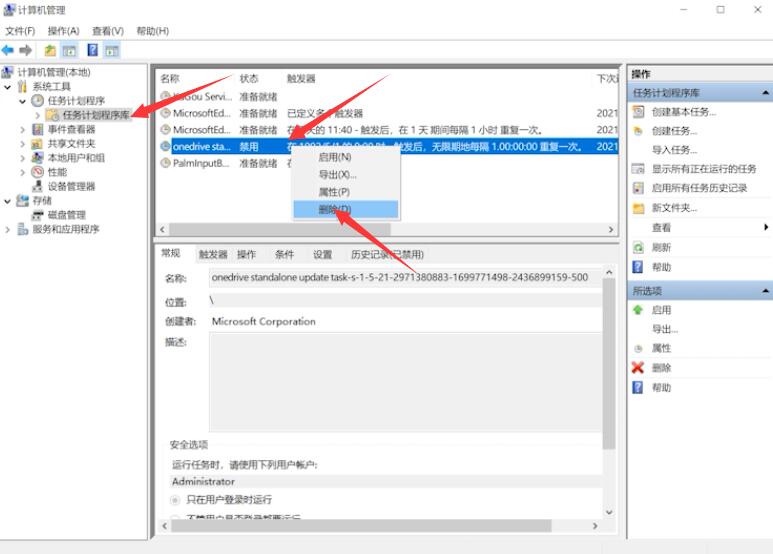Select 任务计划程序库 in the tree

96,115
